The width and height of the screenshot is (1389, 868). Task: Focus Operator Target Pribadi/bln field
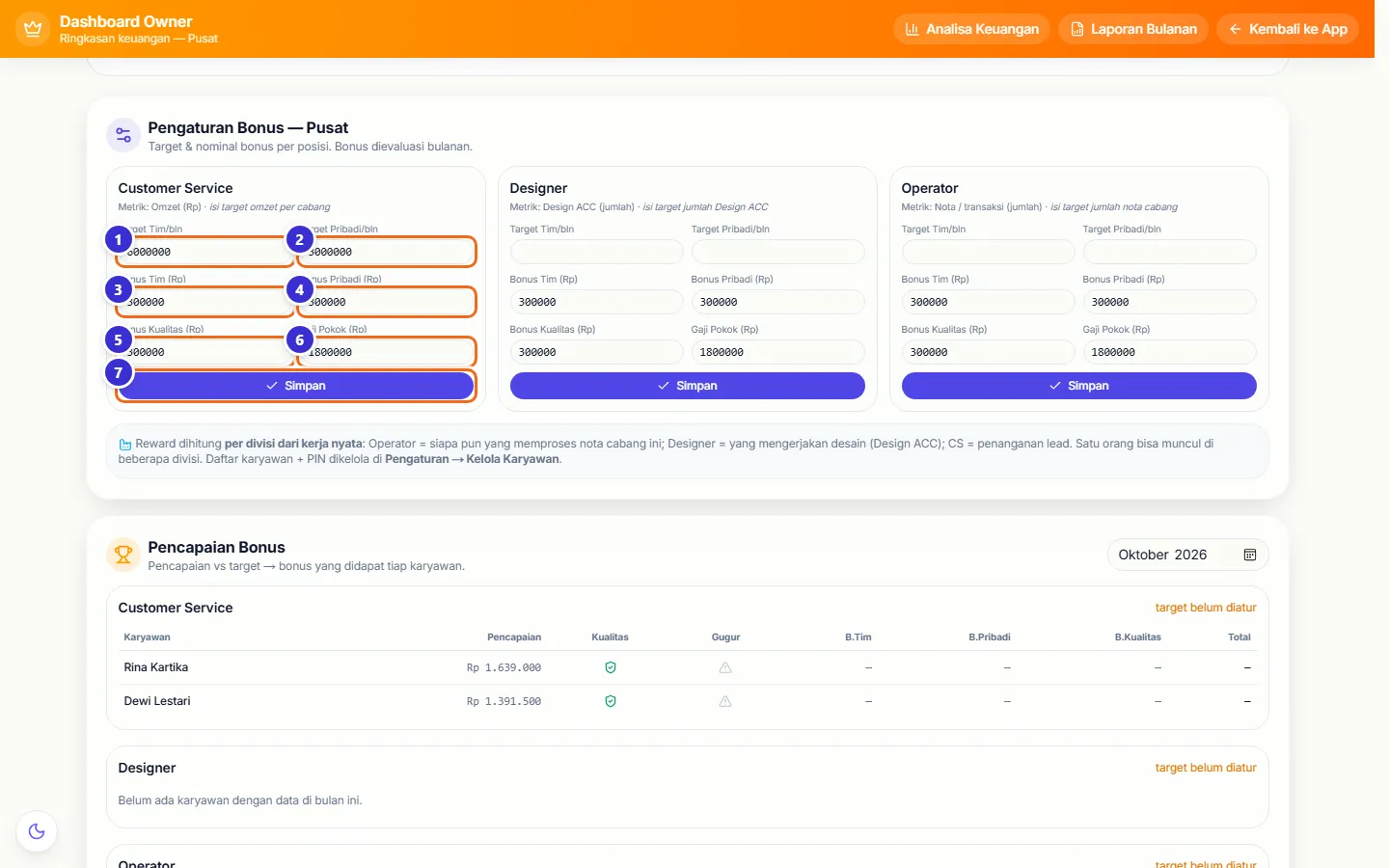click(1169, 252)
